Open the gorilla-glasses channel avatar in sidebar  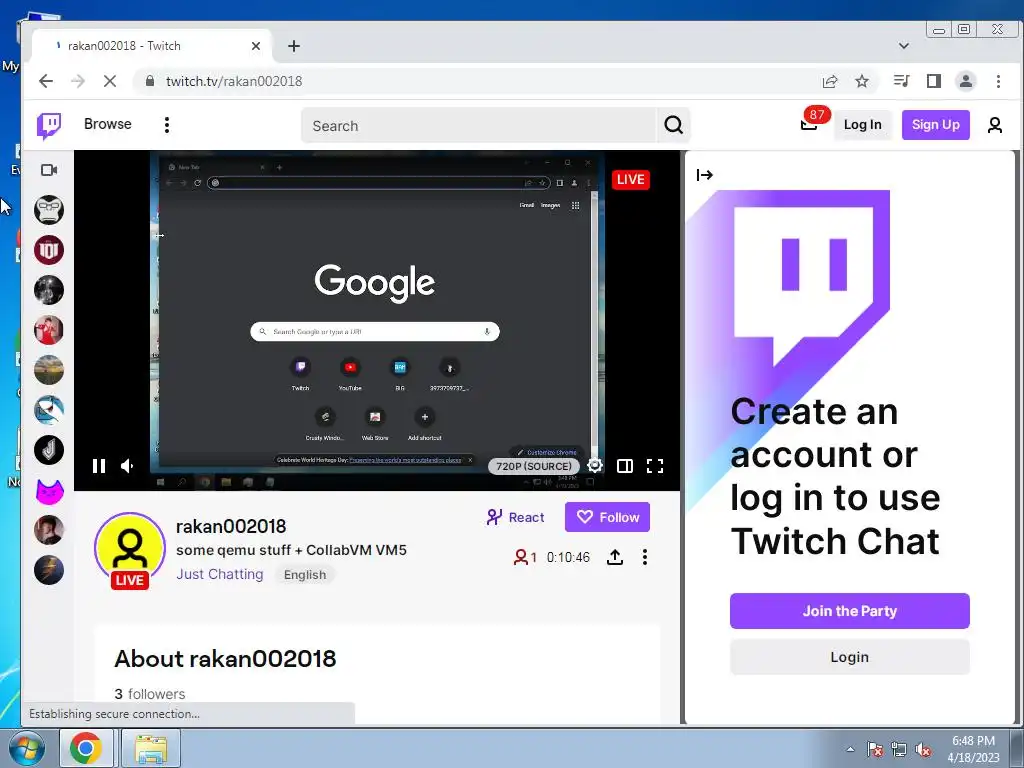49,210
